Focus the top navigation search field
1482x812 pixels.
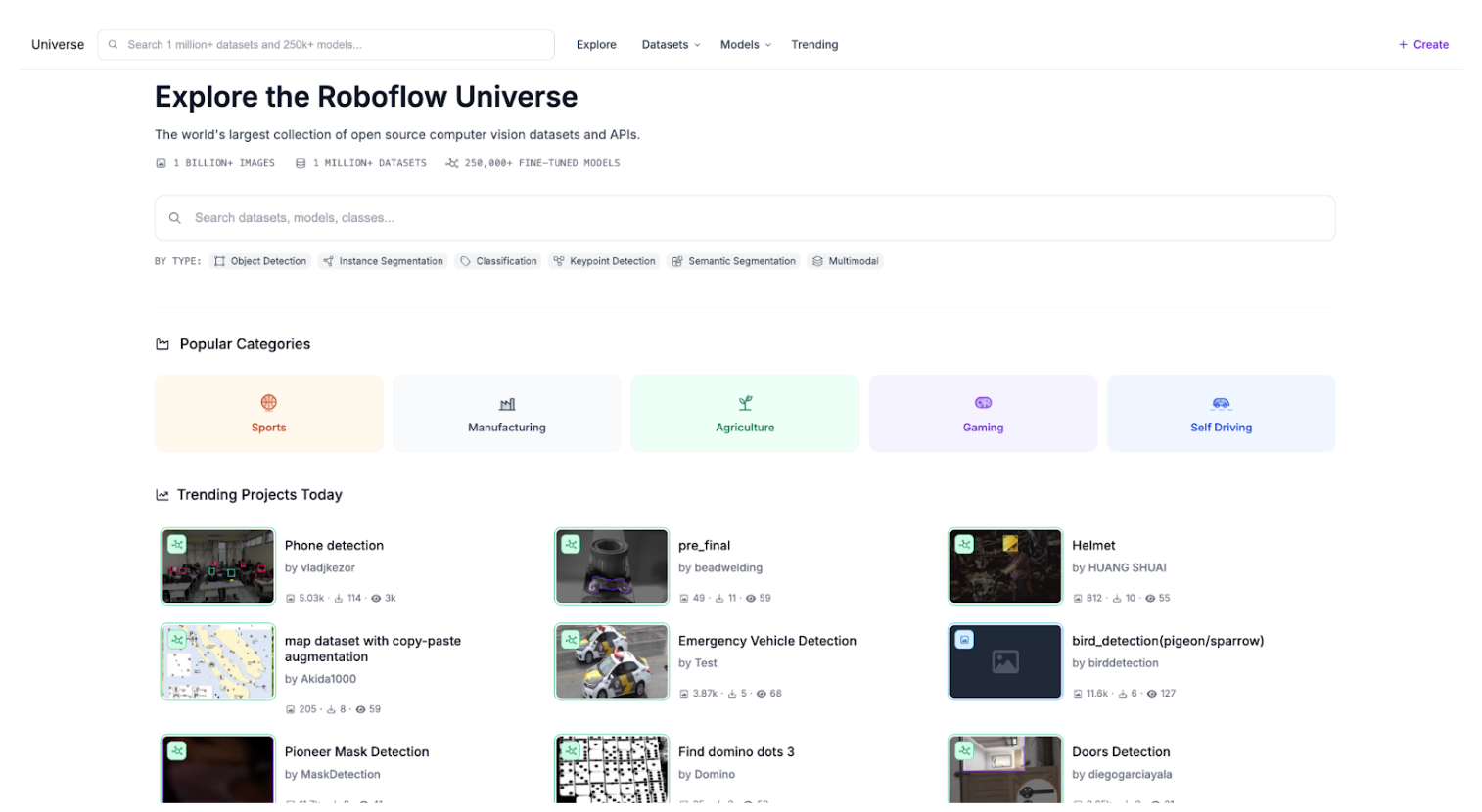(x=333, y=45)
